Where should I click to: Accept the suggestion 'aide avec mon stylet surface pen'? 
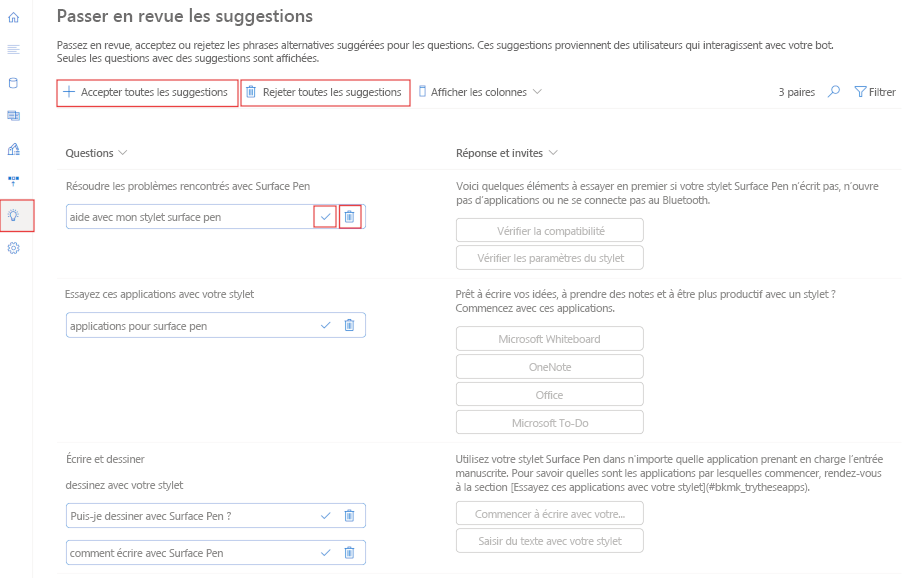[324, 215]
